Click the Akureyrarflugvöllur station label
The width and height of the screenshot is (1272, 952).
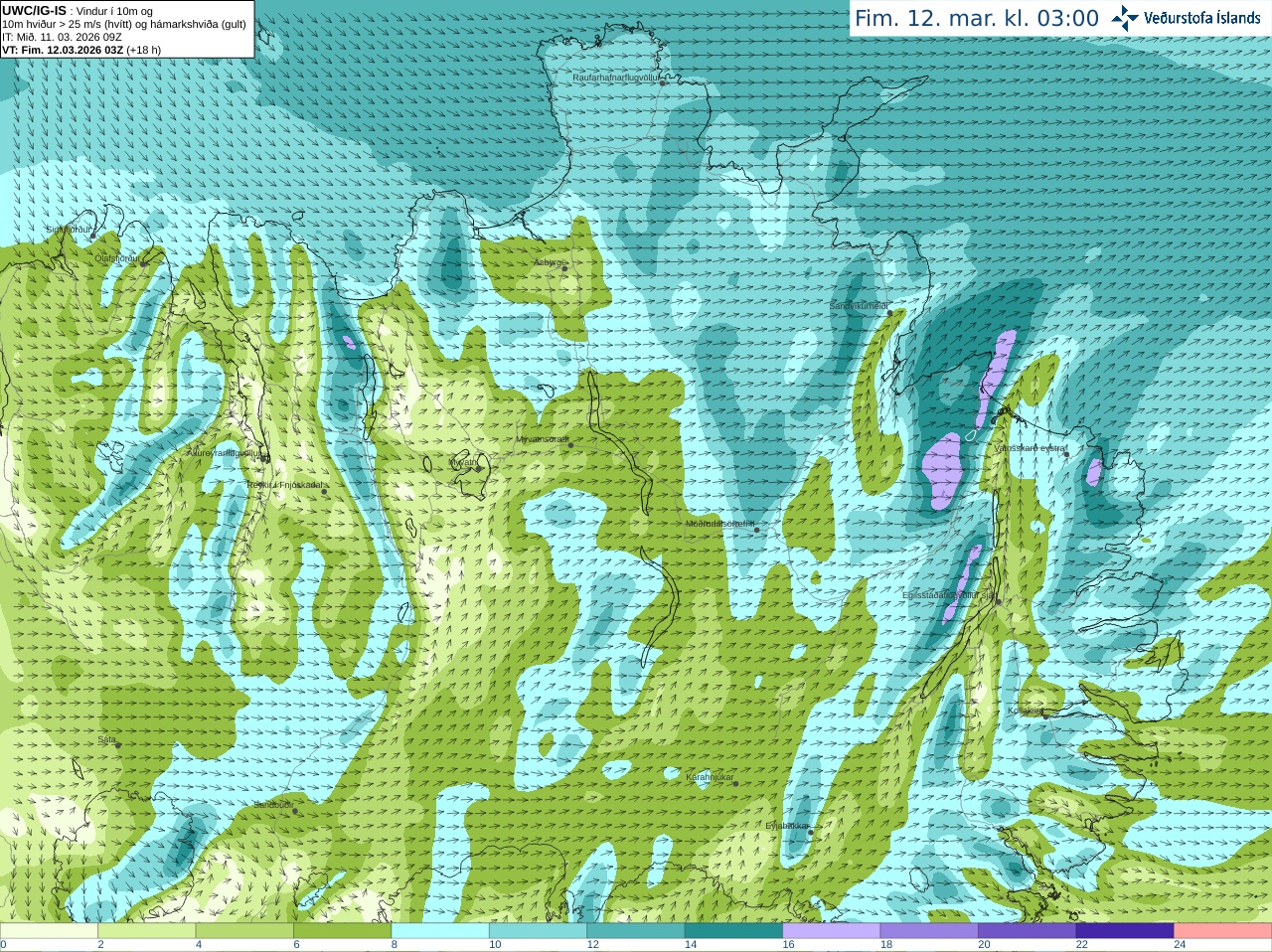click(x=224, y=452)
